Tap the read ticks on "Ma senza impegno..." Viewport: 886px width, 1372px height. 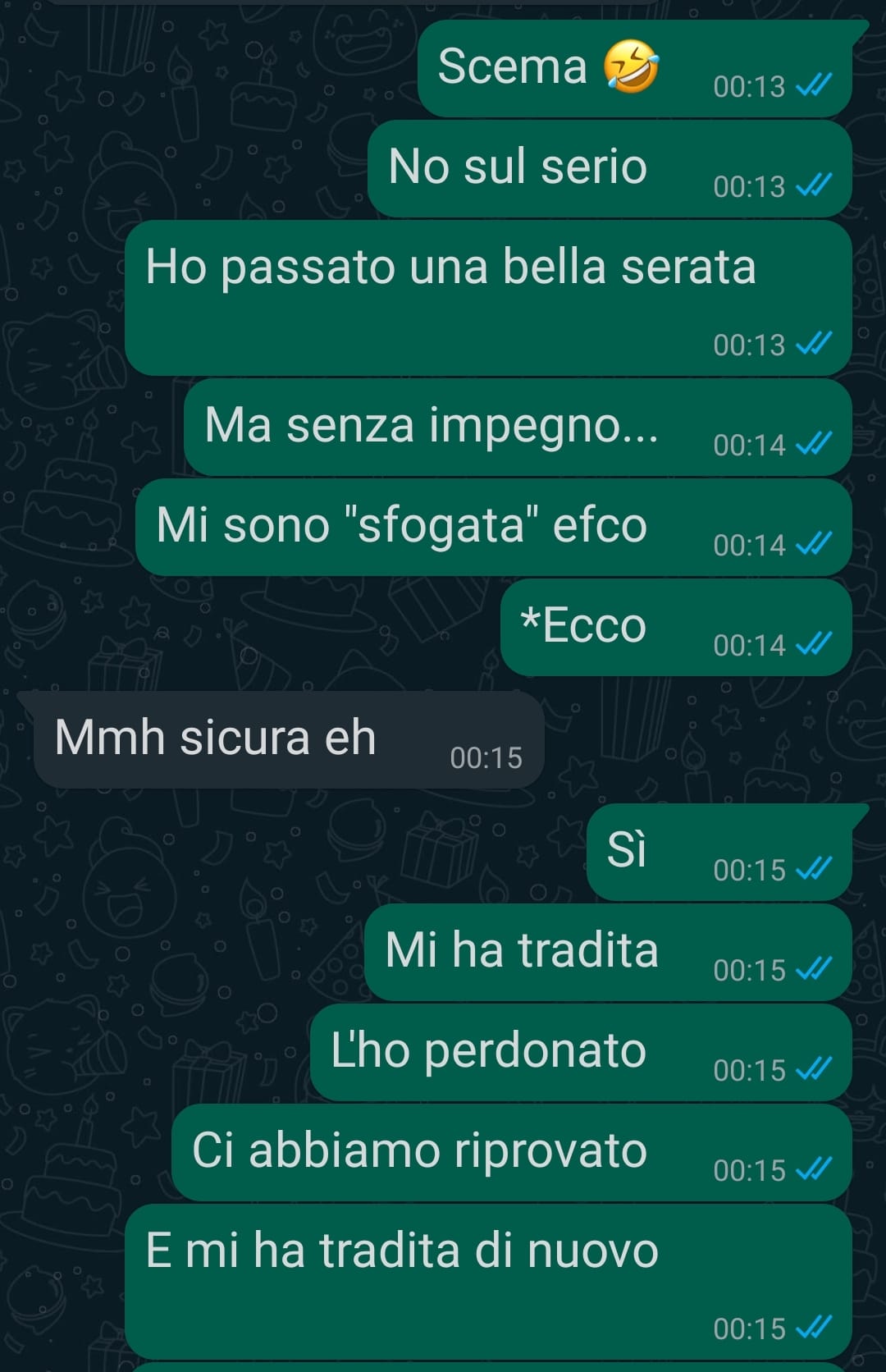[x=814, y=444]
